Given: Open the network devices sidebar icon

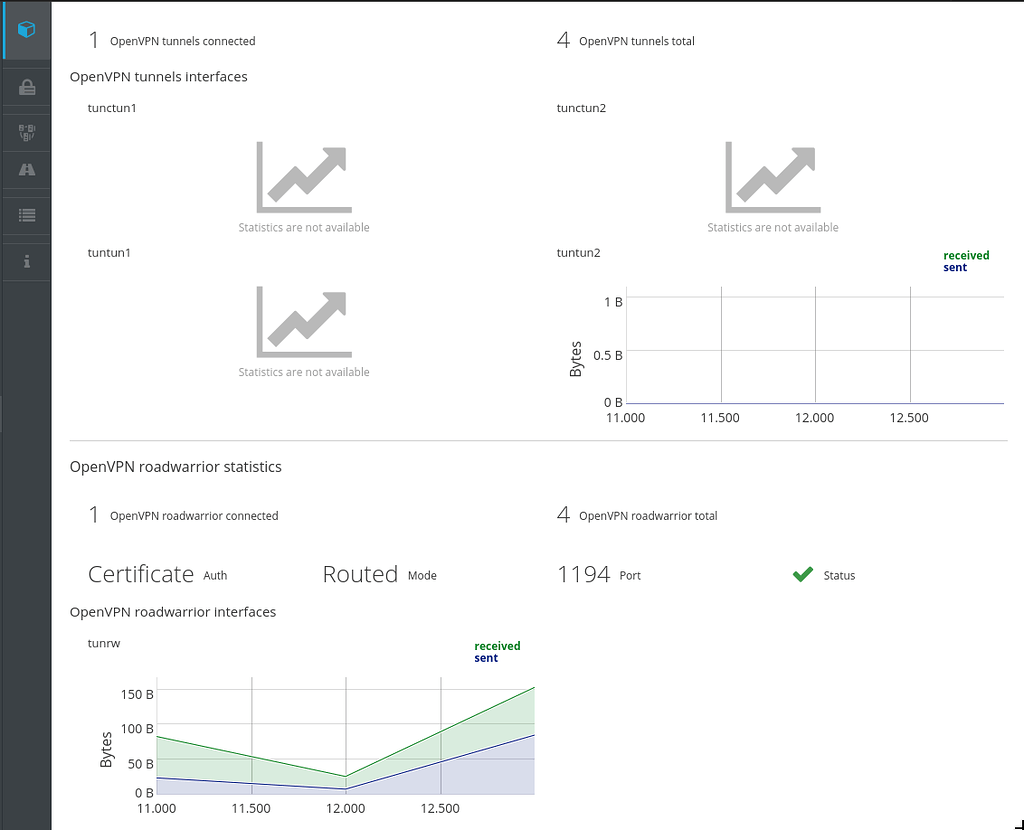Looking at the screenshot, I should coord(26,131).
